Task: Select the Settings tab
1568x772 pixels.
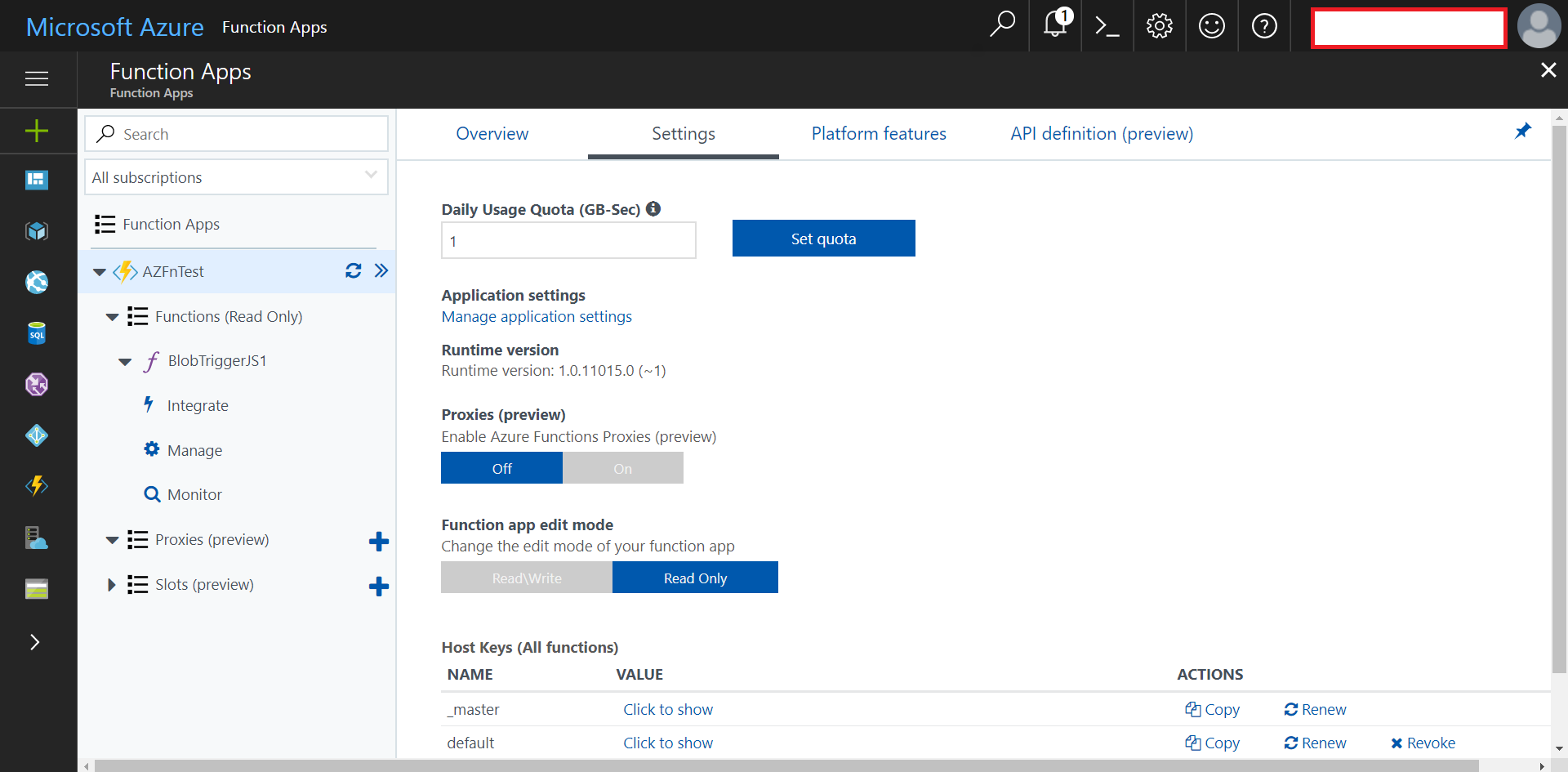Action: (x=684, y=133)
